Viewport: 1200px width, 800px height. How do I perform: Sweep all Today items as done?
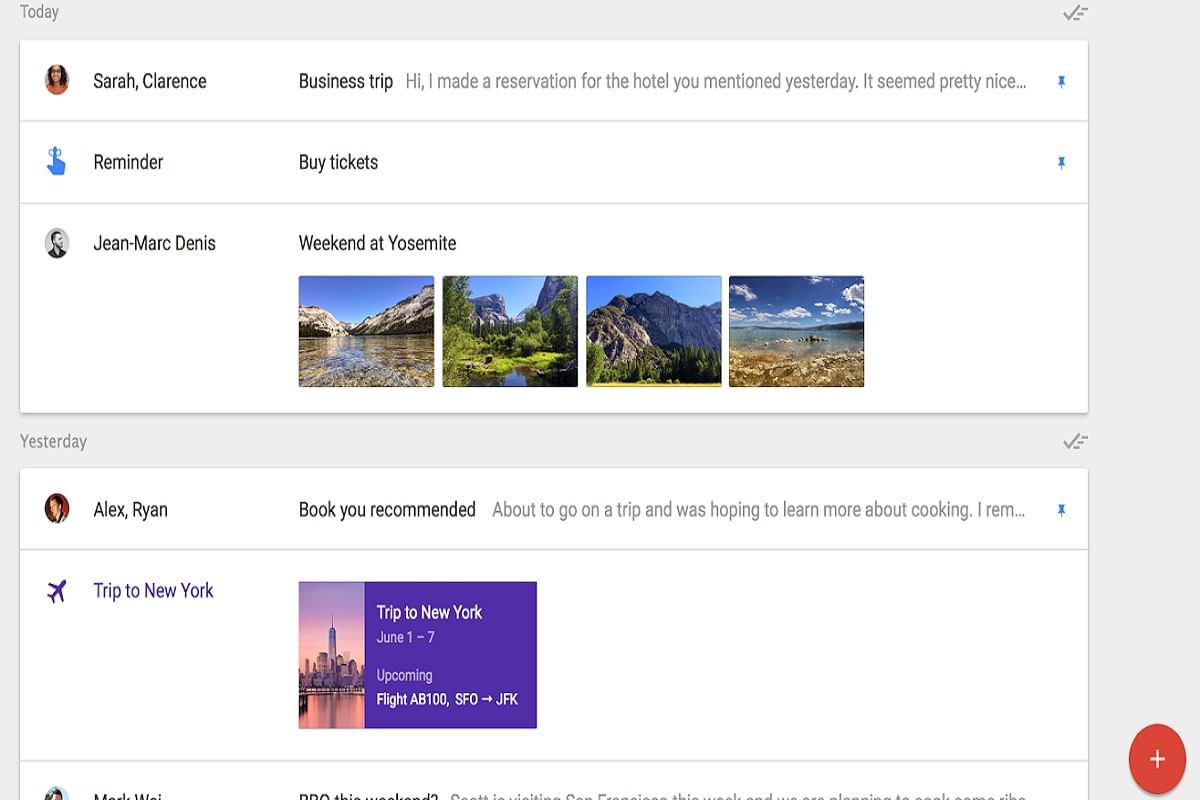coord(1074,13)
